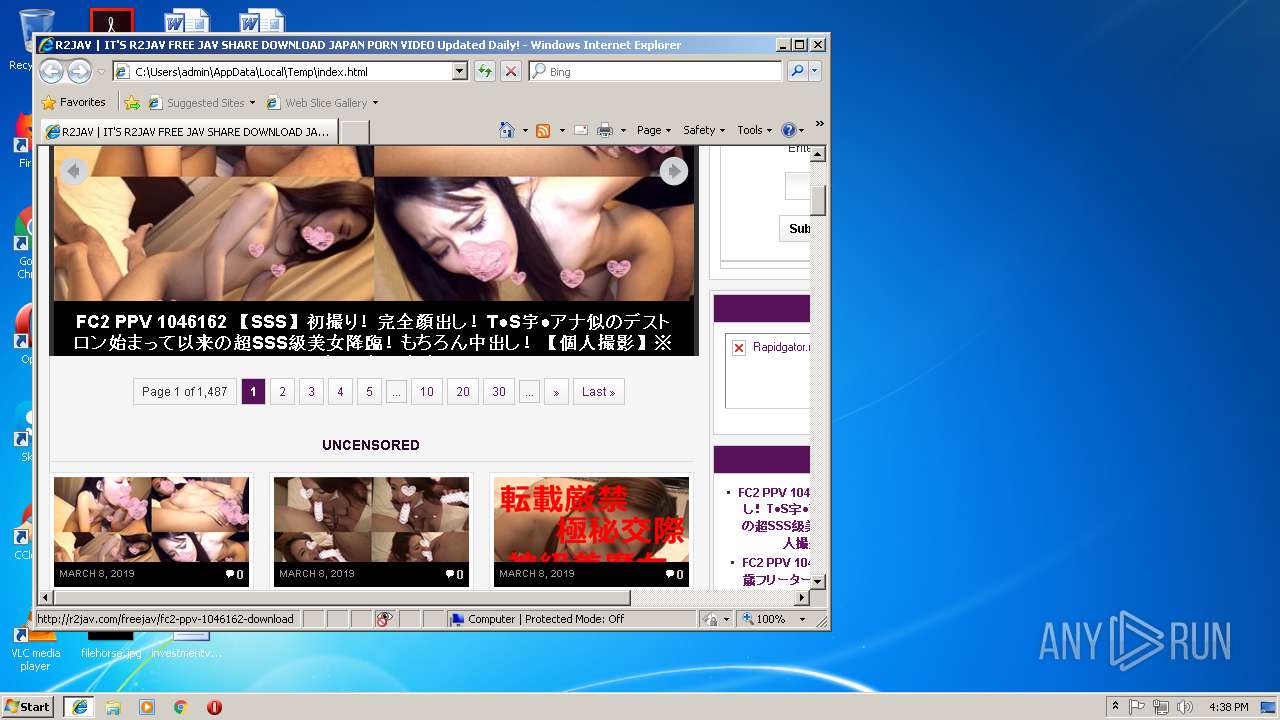This screenshot has width=1280, height=720.
Task: Click the network tray icon
Action: [x=1161, y=707]
